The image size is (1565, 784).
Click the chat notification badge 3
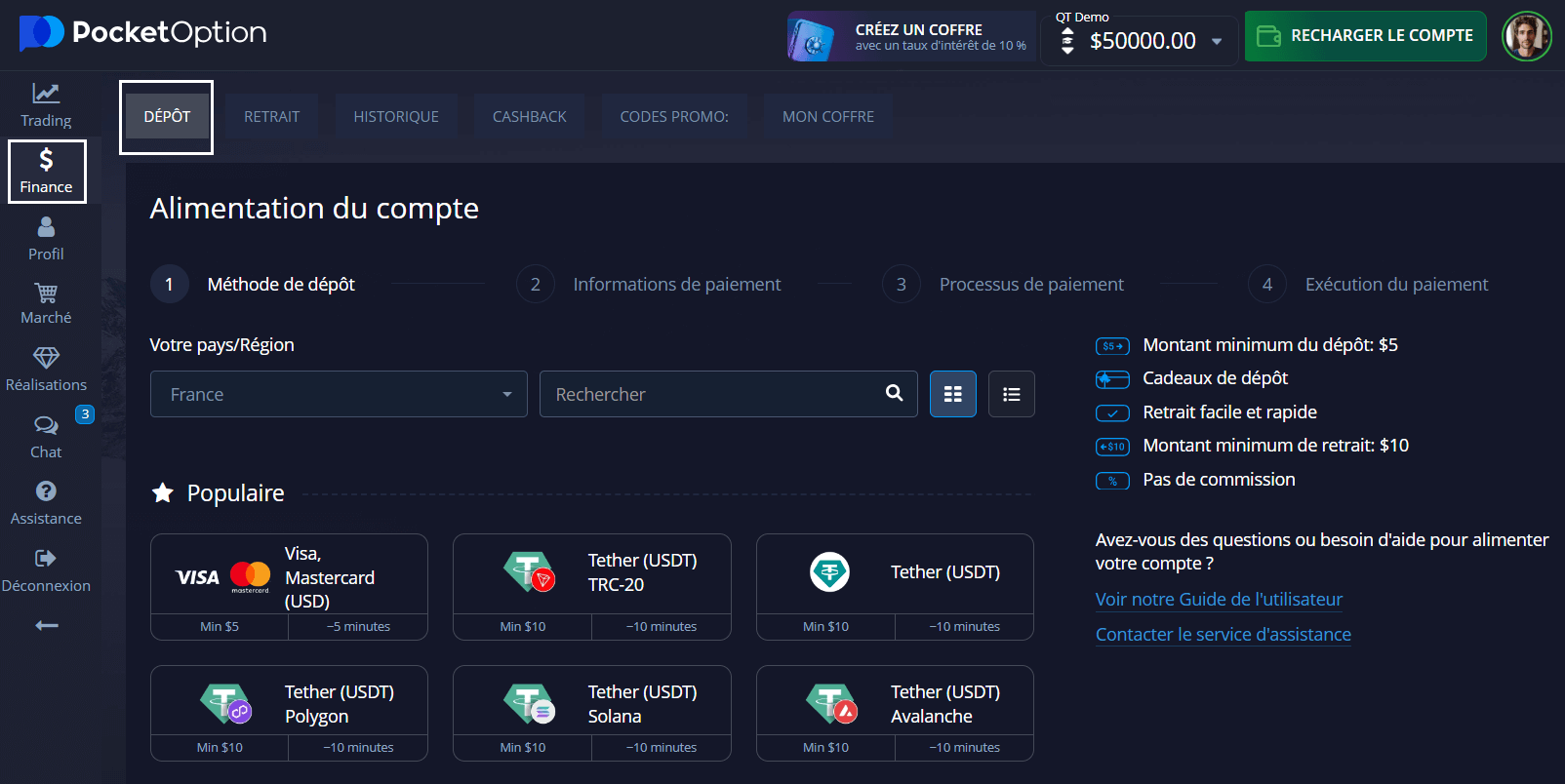pos(85,414)
